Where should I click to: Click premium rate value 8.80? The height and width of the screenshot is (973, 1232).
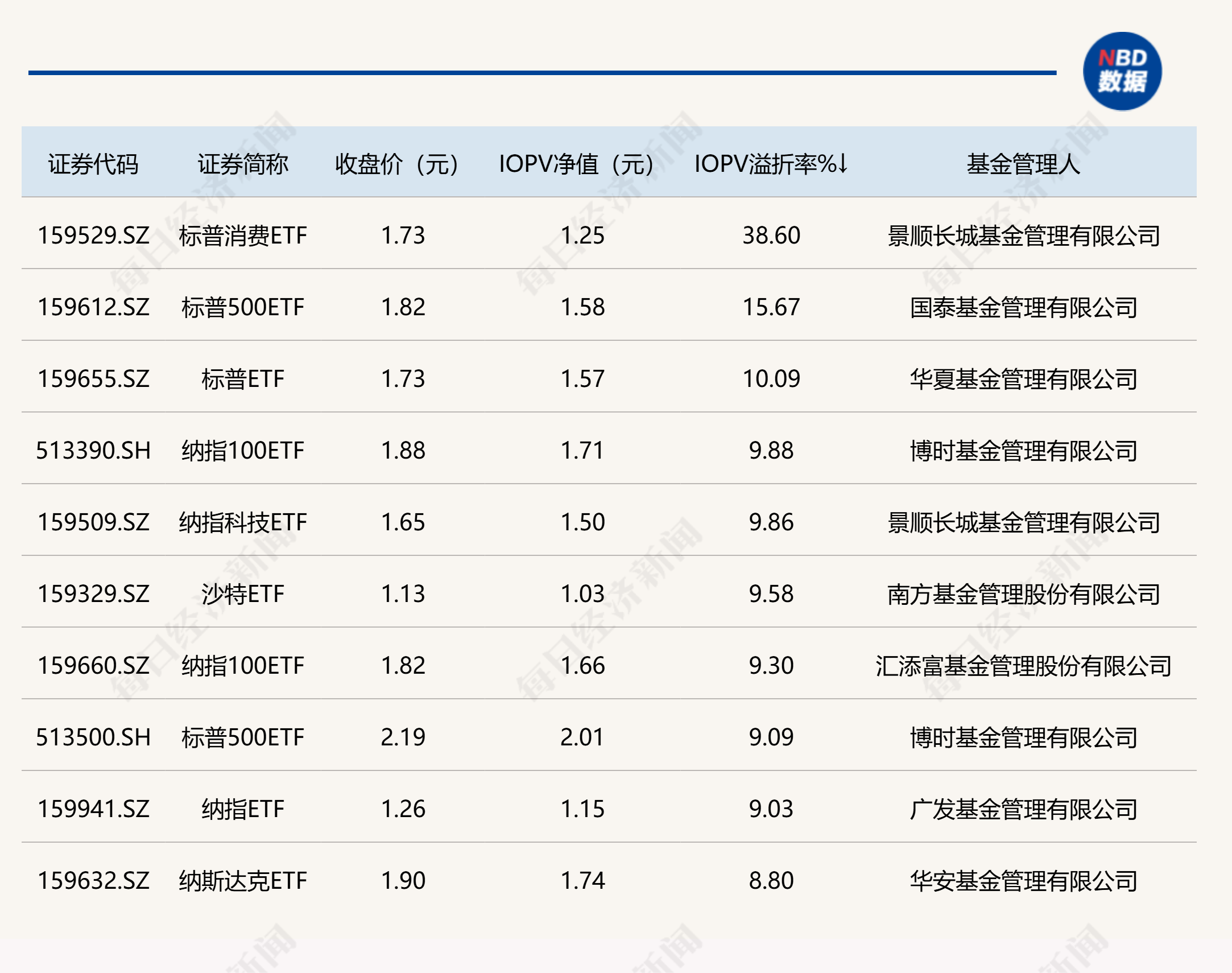tap(771, 881)
